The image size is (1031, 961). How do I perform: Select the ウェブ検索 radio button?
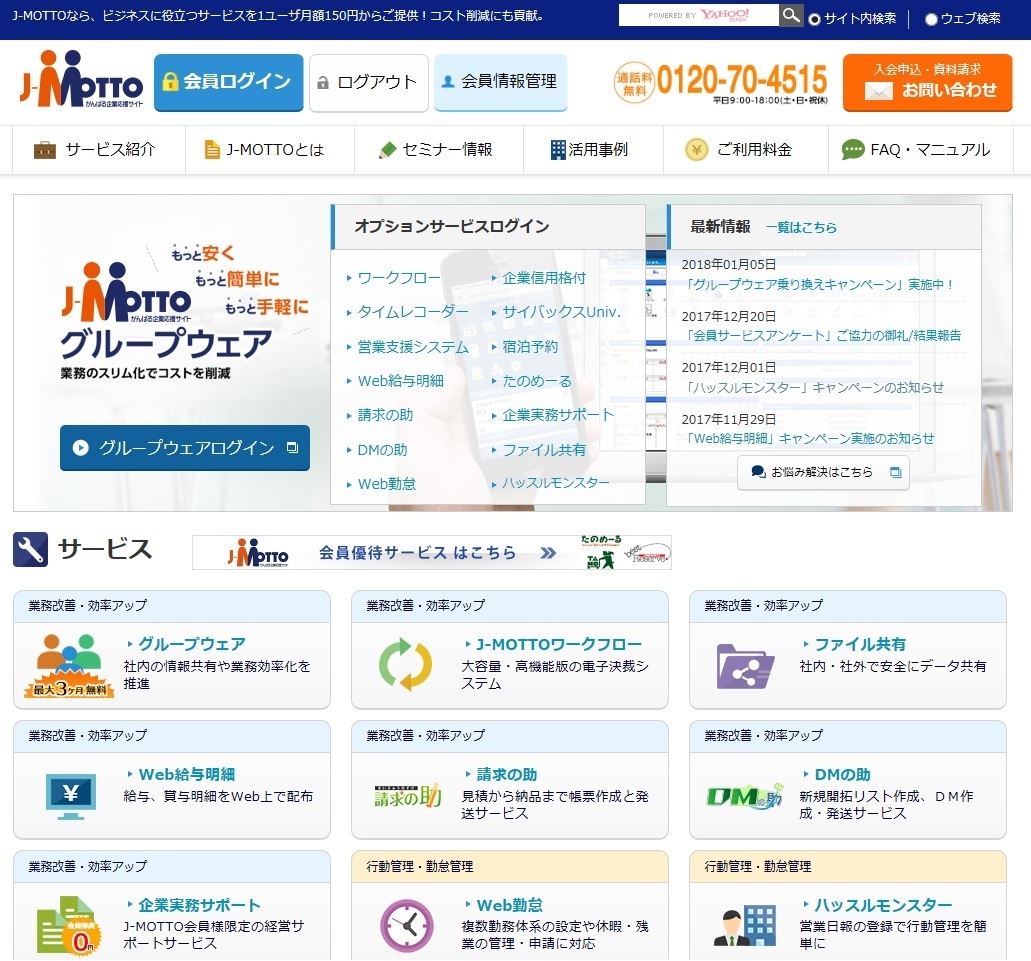(931, 19)
